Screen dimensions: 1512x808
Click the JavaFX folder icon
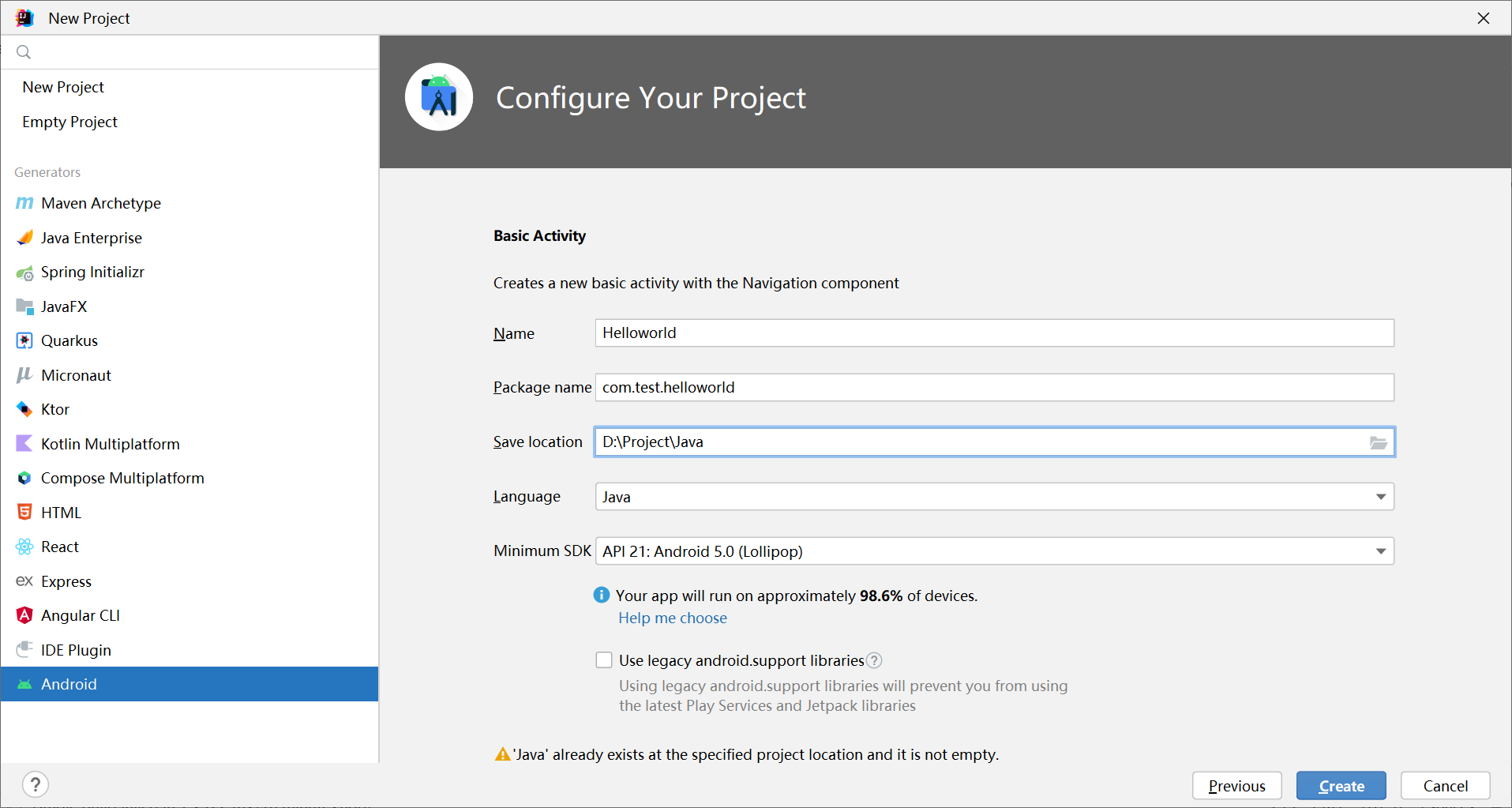point(24,306)
